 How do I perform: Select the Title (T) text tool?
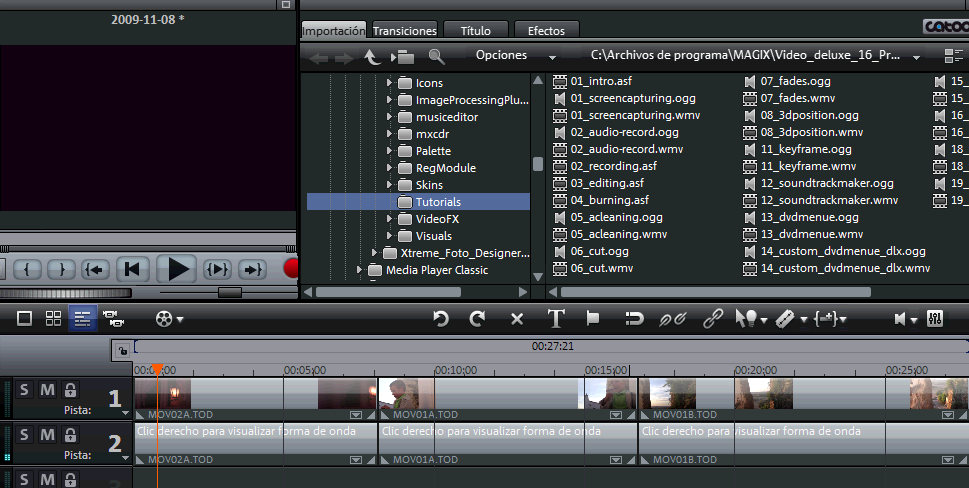(556, 319)
